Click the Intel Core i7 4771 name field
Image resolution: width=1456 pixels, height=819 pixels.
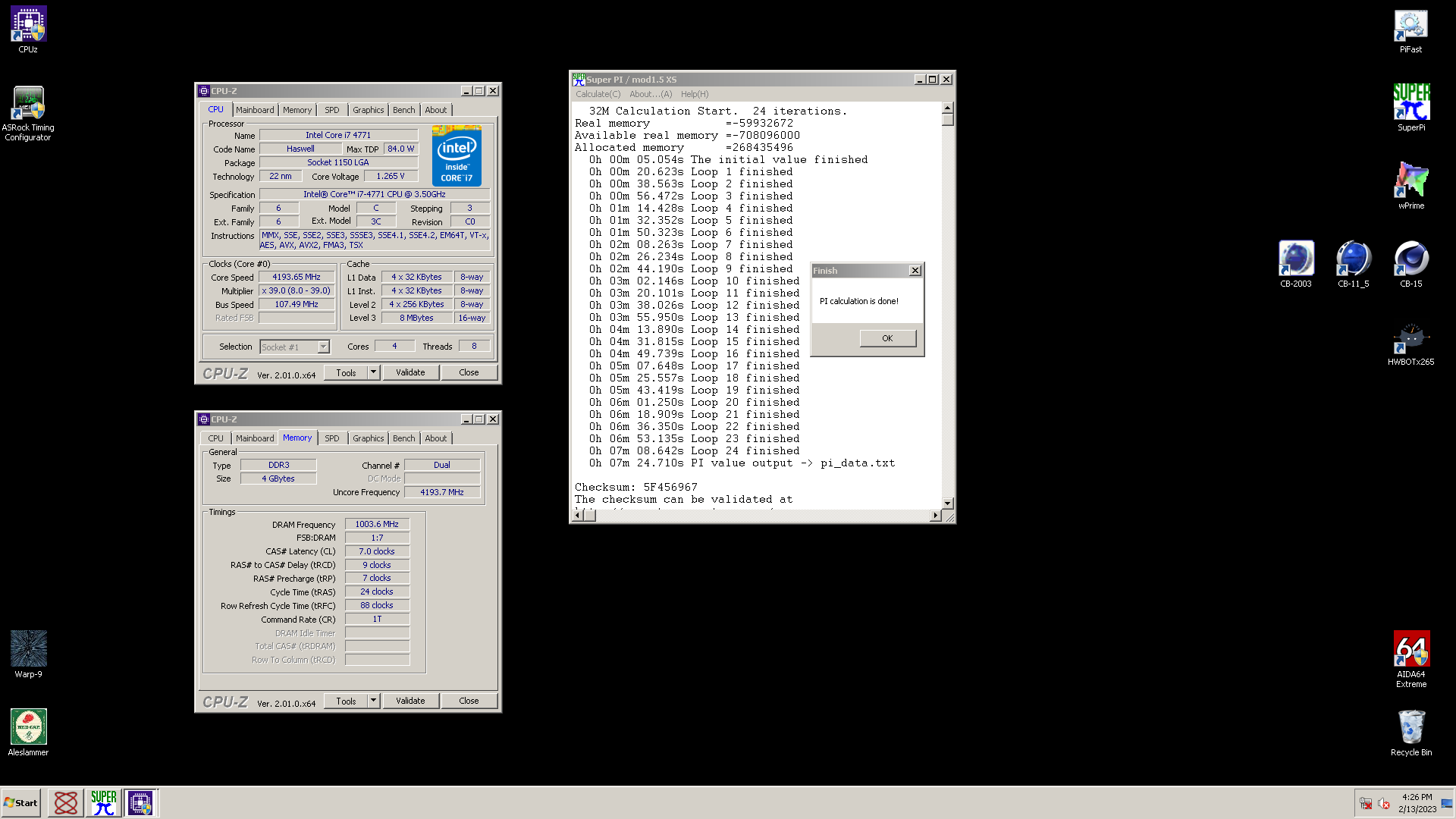pos(338,135)
